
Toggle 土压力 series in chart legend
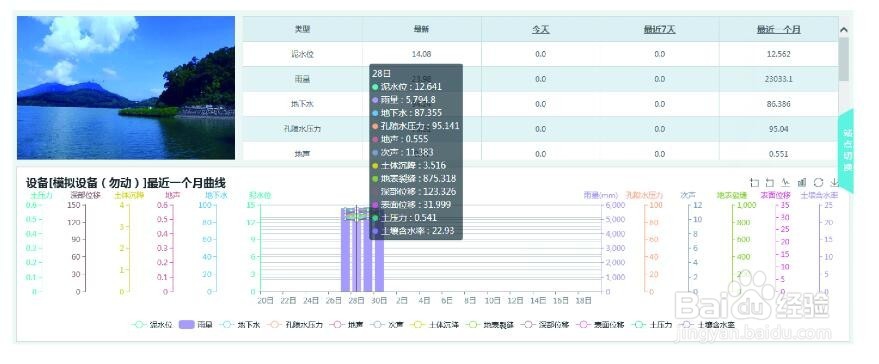click(x=651, y=325)
